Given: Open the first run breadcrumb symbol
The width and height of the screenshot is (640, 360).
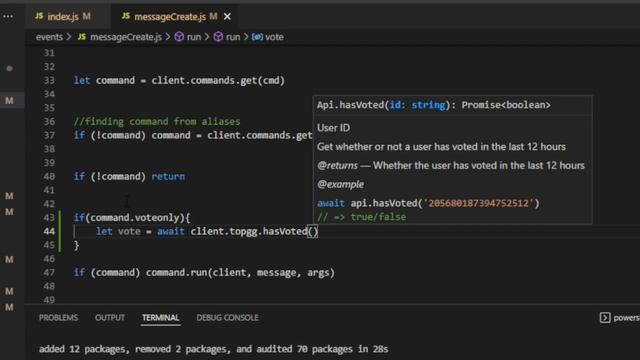Looking at the screenshot, I should [x=194, y=37].
